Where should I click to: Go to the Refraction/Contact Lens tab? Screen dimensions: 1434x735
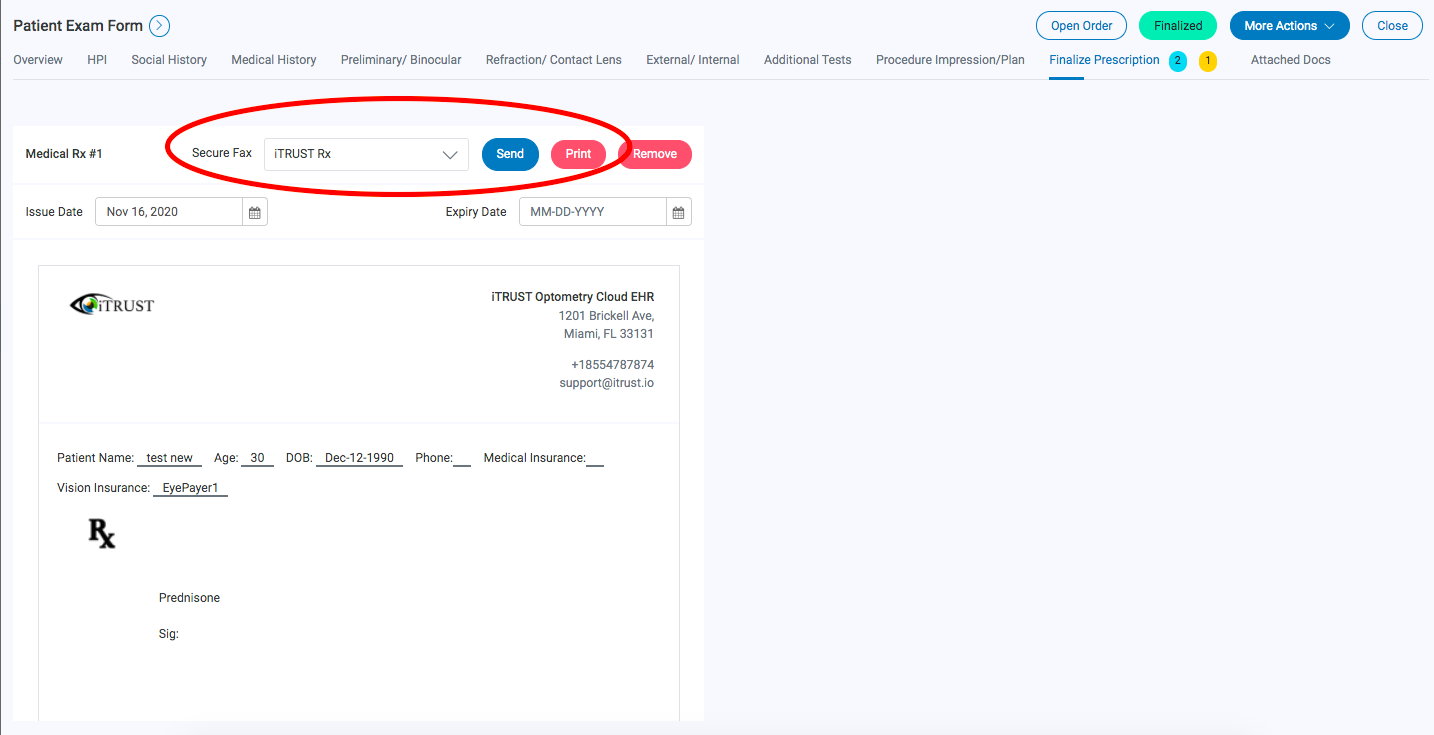tap(553, 60)
